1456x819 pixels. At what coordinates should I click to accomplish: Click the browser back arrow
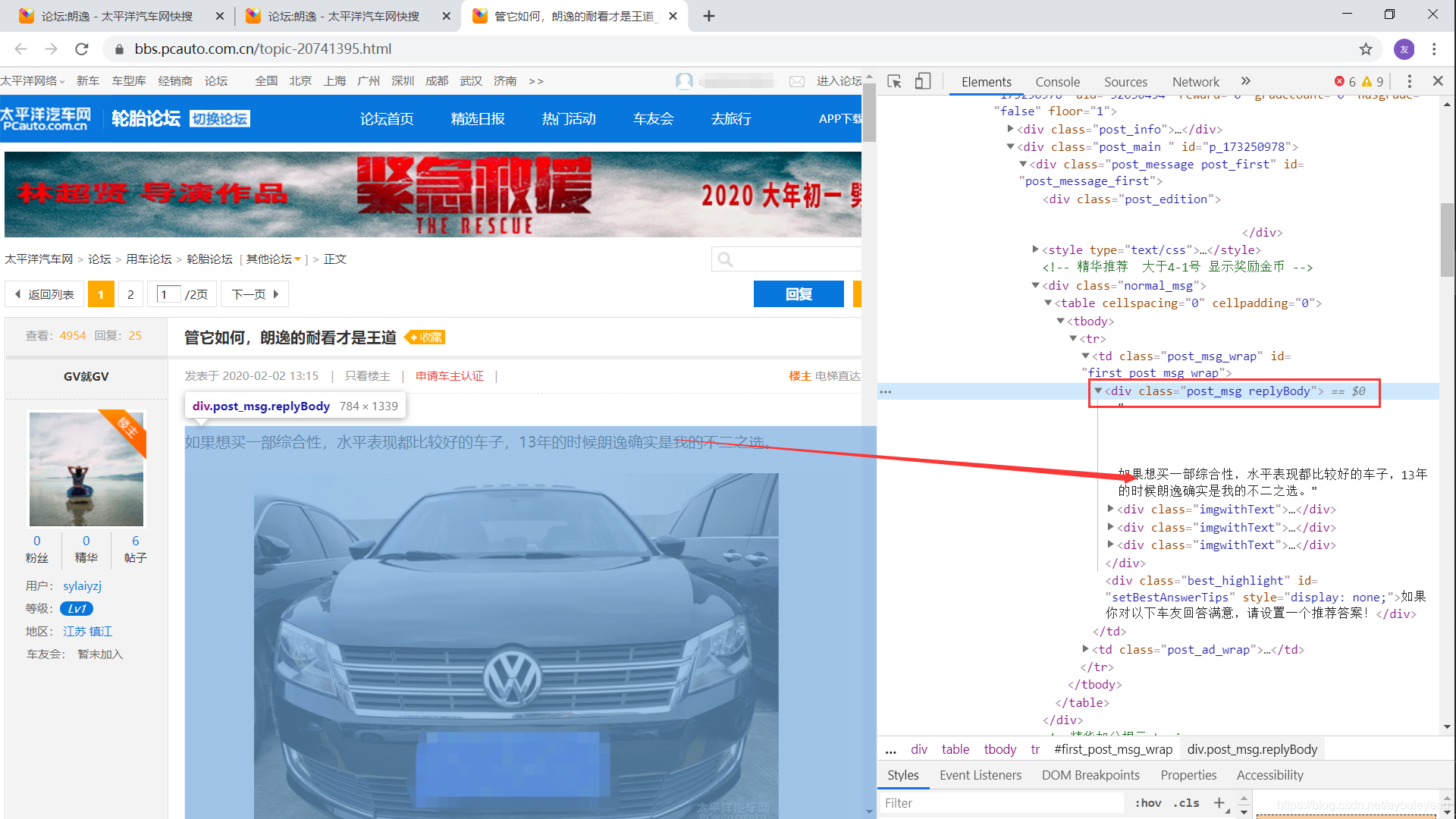pos(20,49)
